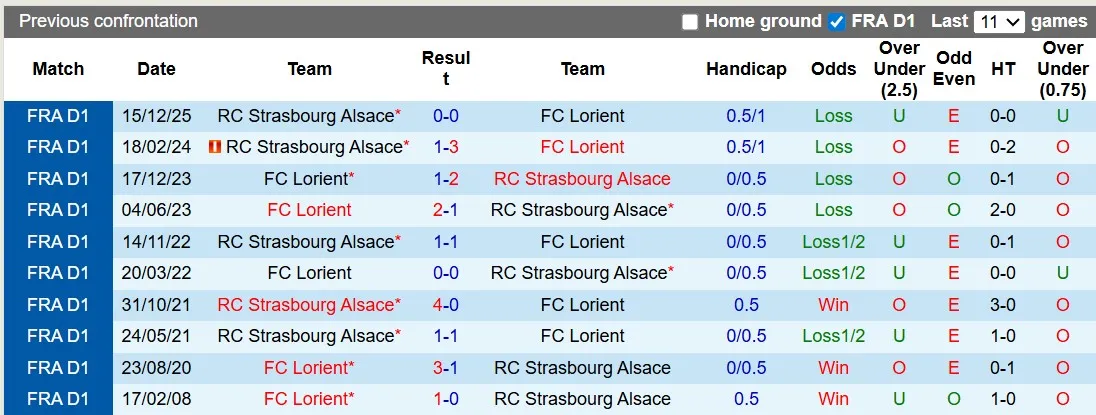Image resolution: width=1096 pixels, height=415 pixels.
Task: Open the 3-1 score from 23/08/20
Action: coord(445,367)
